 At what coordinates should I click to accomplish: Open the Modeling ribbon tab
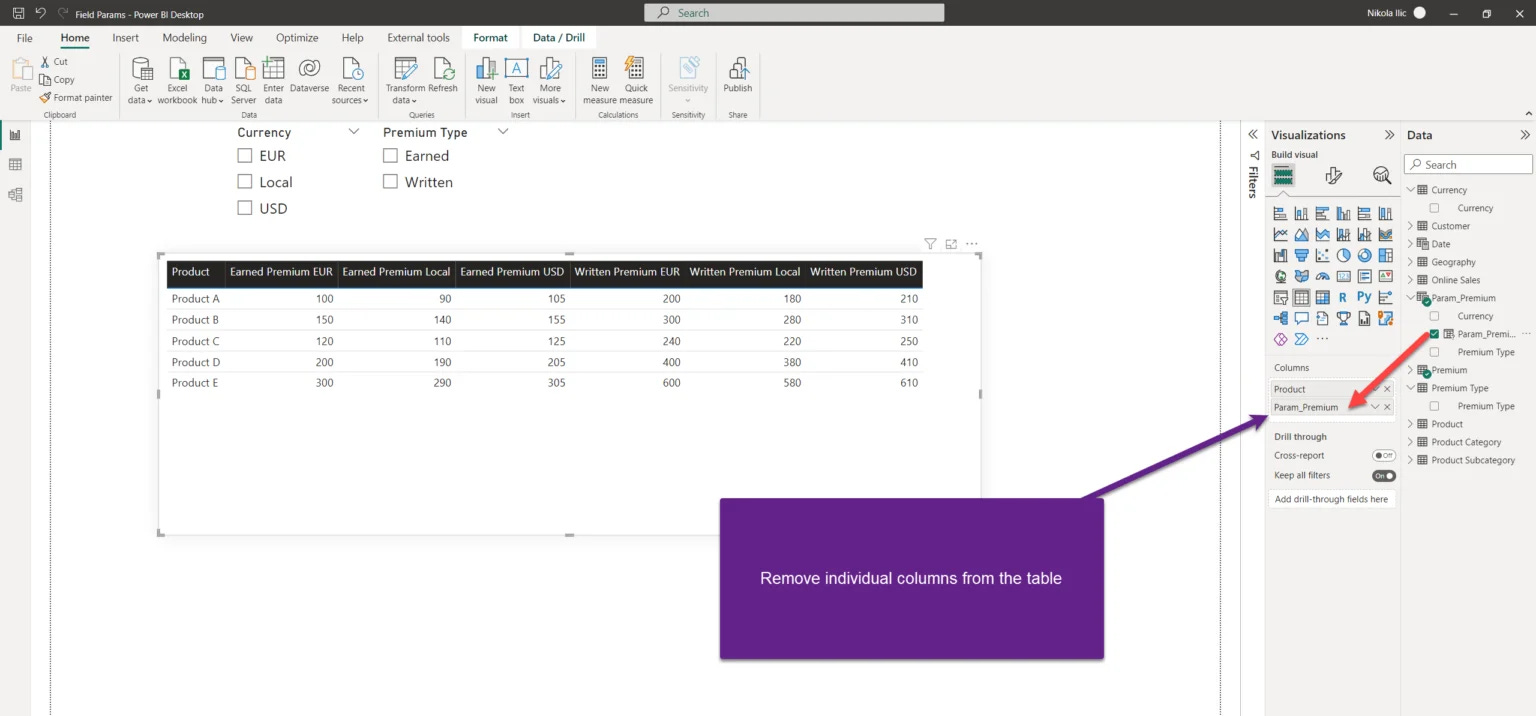tap(185, 38)
